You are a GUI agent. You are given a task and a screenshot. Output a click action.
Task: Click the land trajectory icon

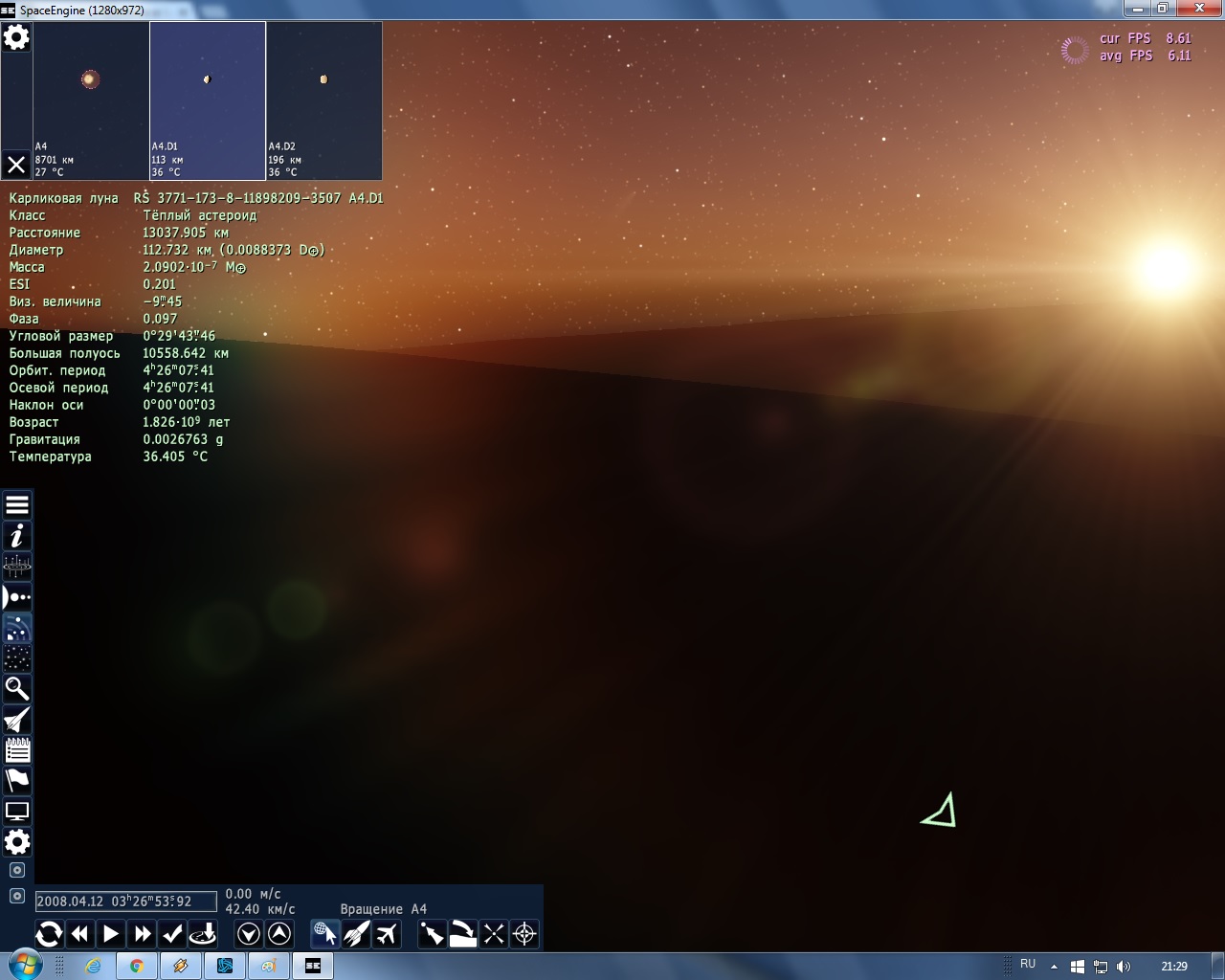pos(463,934)
